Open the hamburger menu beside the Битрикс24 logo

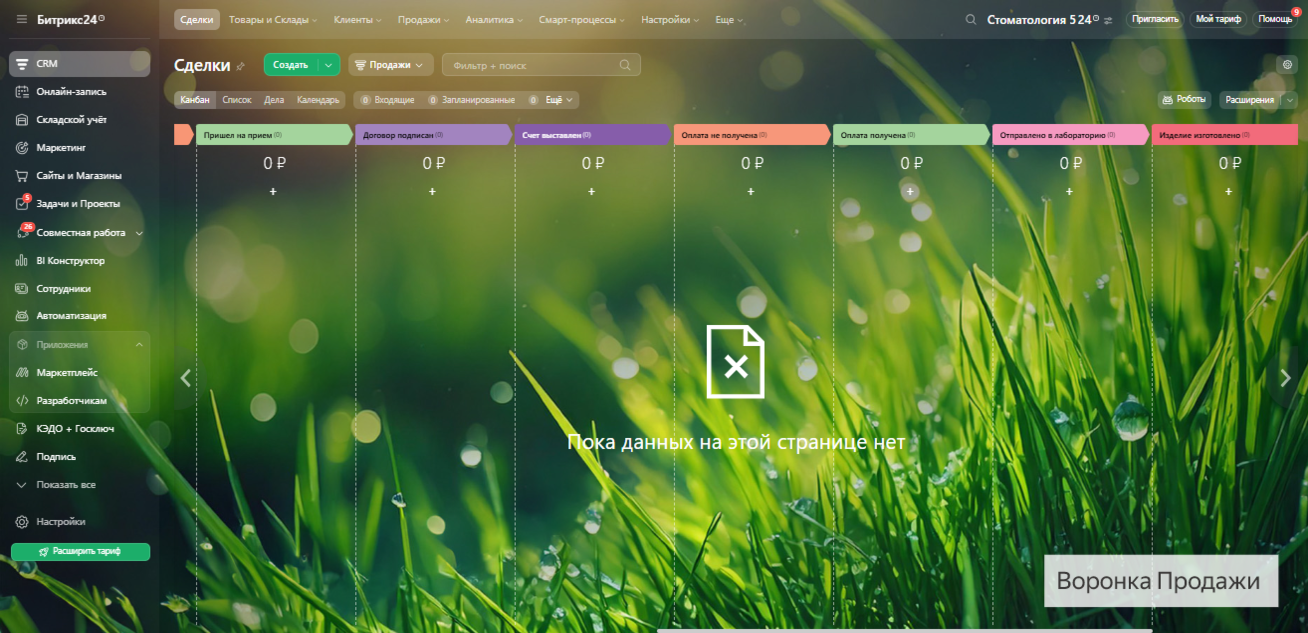22,19
